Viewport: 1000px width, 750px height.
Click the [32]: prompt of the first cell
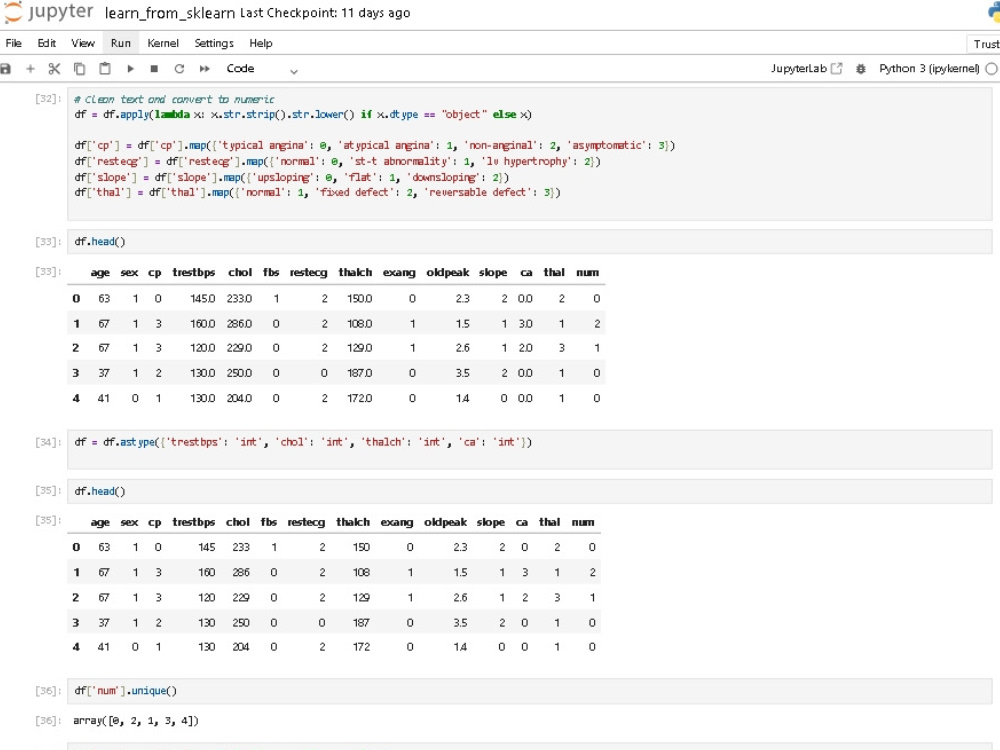48,99
